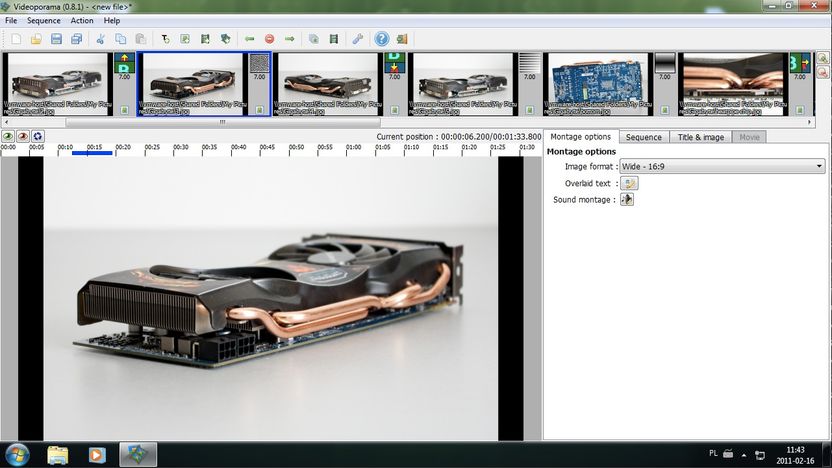
Task: Copy the selected slide via toolbar
Action: (120, 39)
